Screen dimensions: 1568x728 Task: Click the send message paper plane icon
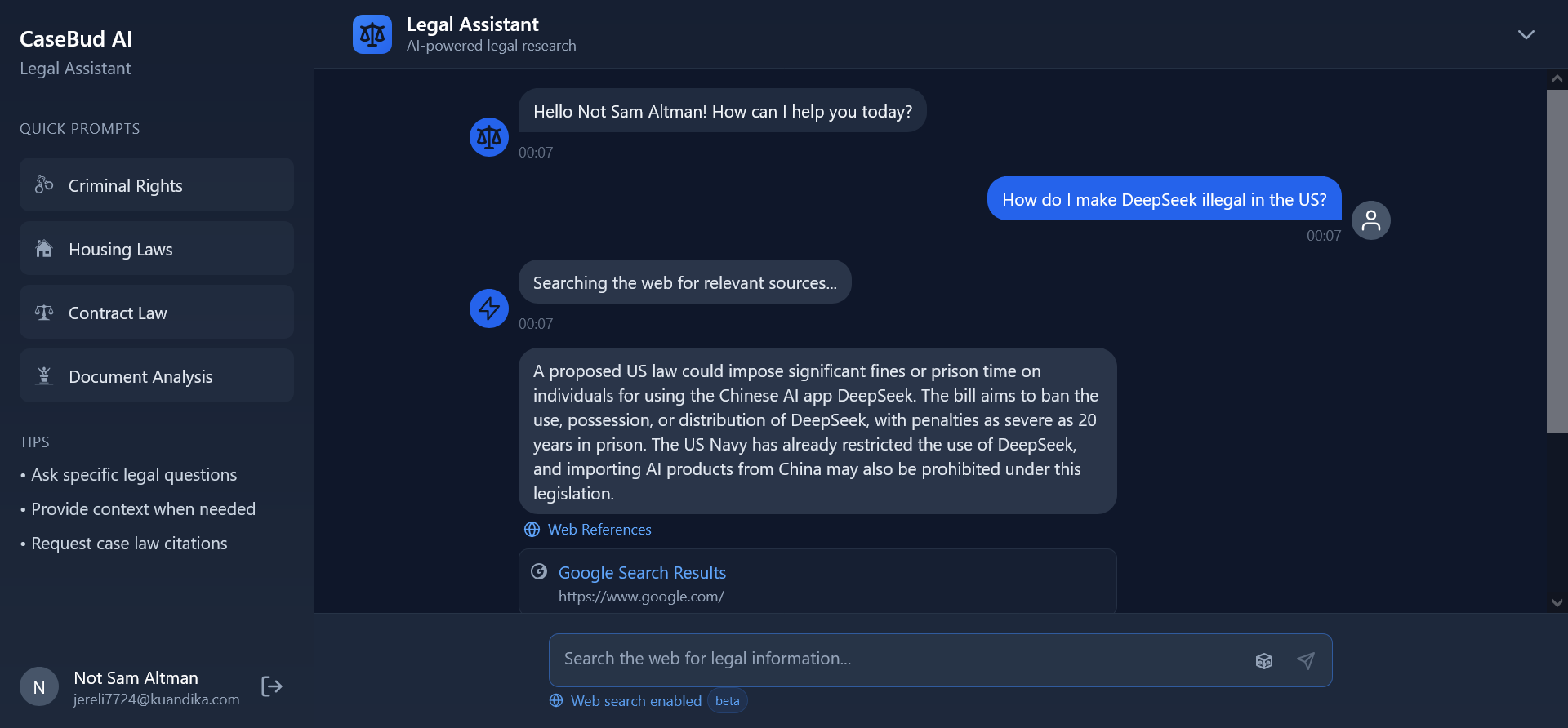1306,660
